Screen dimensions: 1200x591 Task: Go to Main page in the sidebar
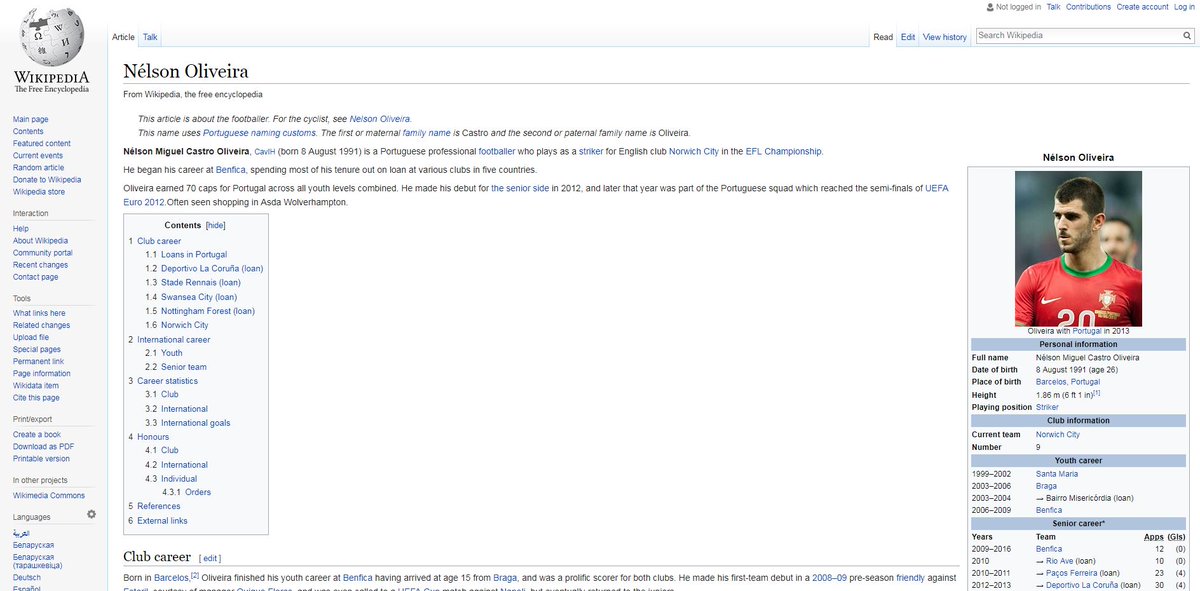[30, 119]
